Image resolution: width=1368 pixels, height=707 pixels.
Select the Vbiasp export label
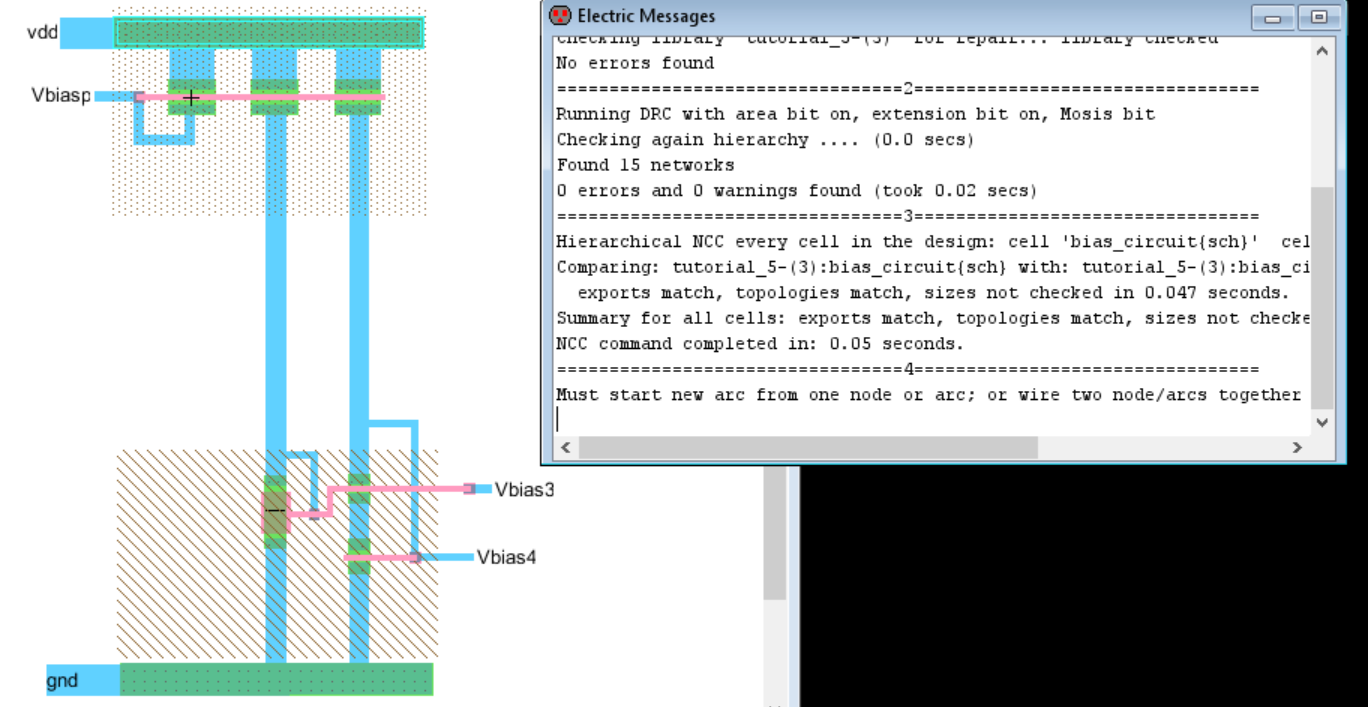click(x=60, y=96)
